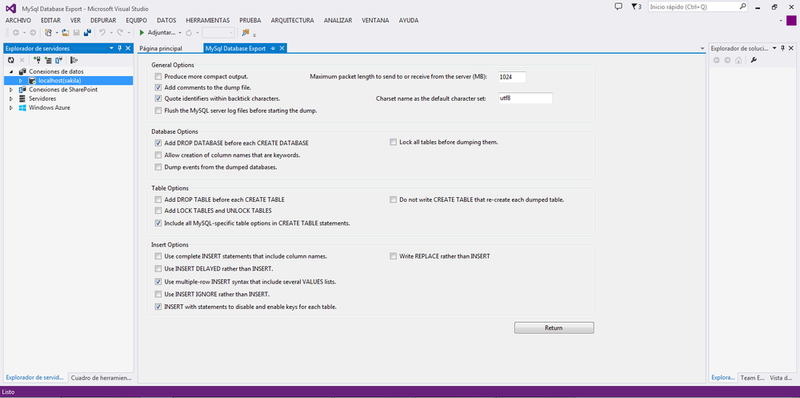Click the delete X icon in Server Explorer
The height and width of the screenshot is (398, 800).
click(21, 60)
